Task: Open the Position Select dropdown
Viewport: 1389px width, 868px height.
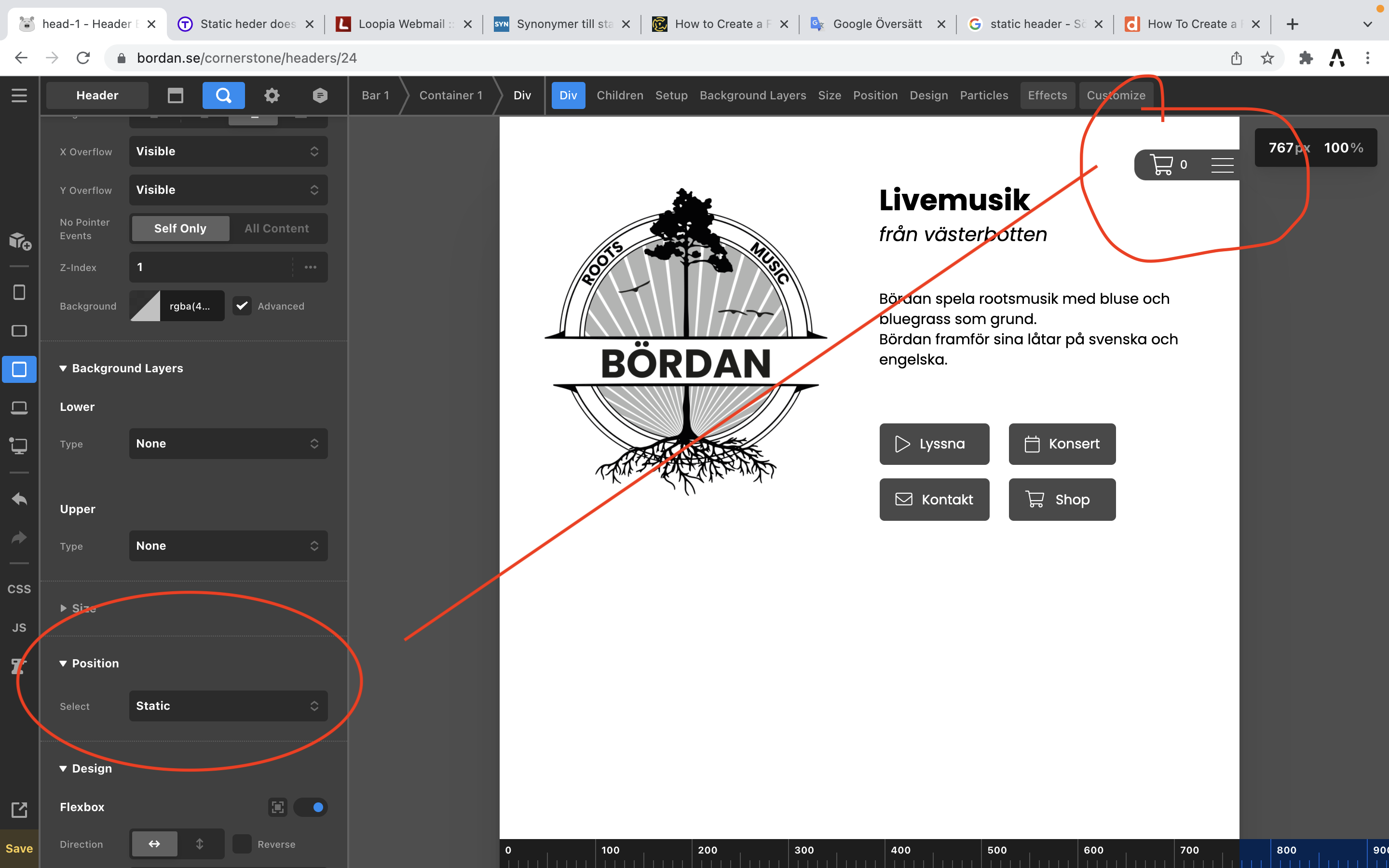Action: click(229, 706)
